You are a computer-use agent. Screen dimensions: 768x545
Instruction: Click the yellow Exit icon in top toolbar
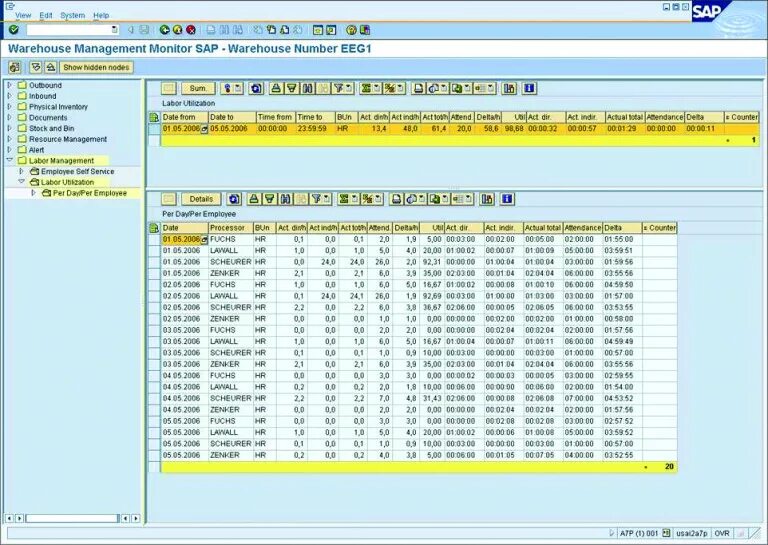[x=178, y=30]
